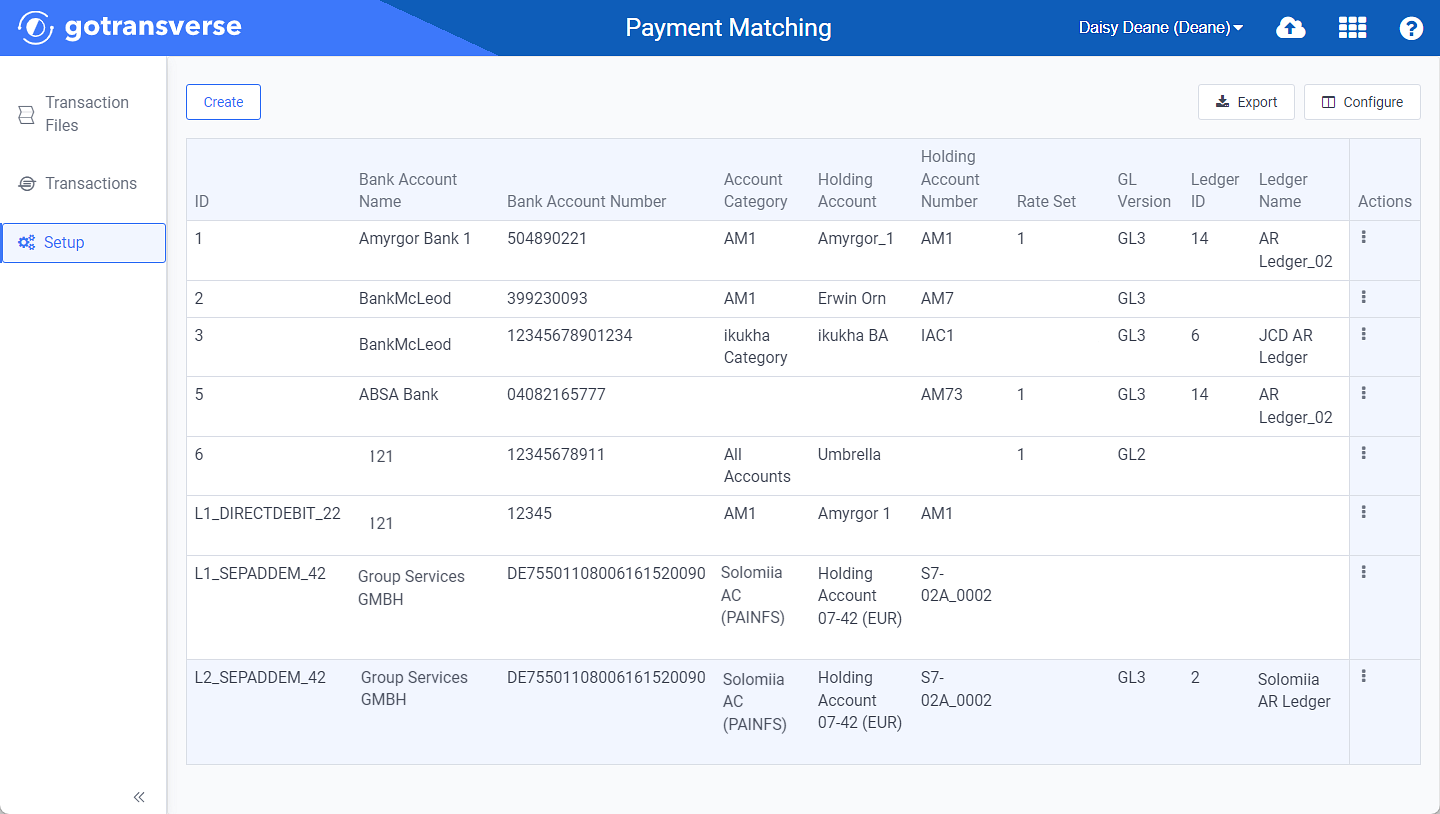Click the ID column header

202,201
